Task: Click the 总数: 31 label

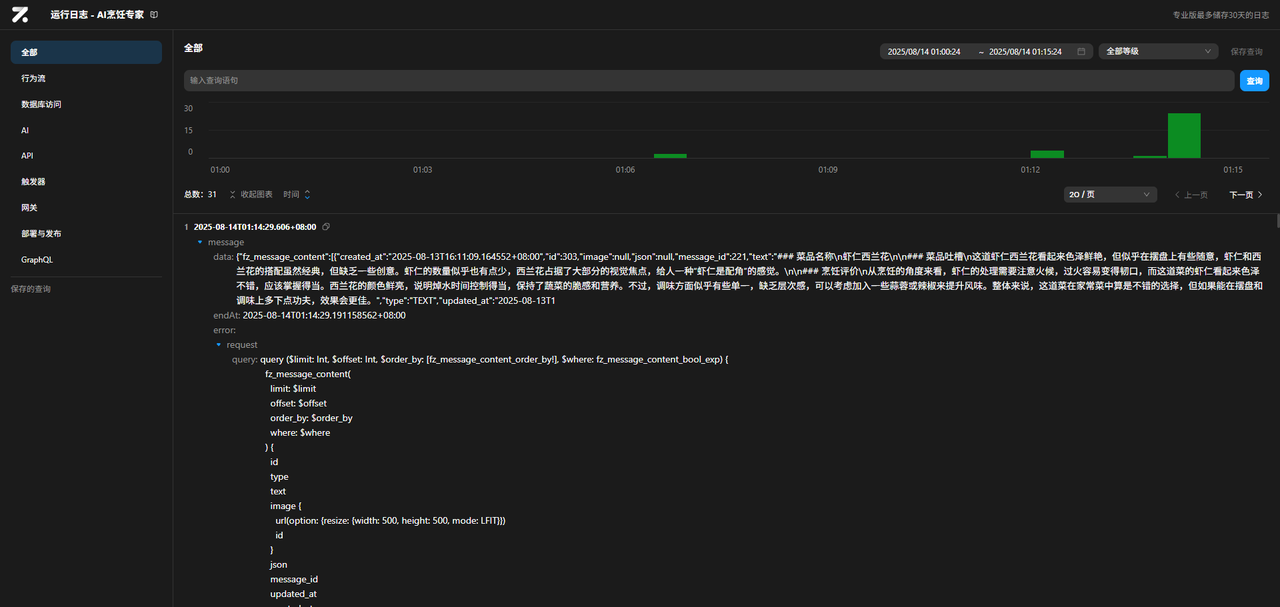Action: [x=200, y=194]
